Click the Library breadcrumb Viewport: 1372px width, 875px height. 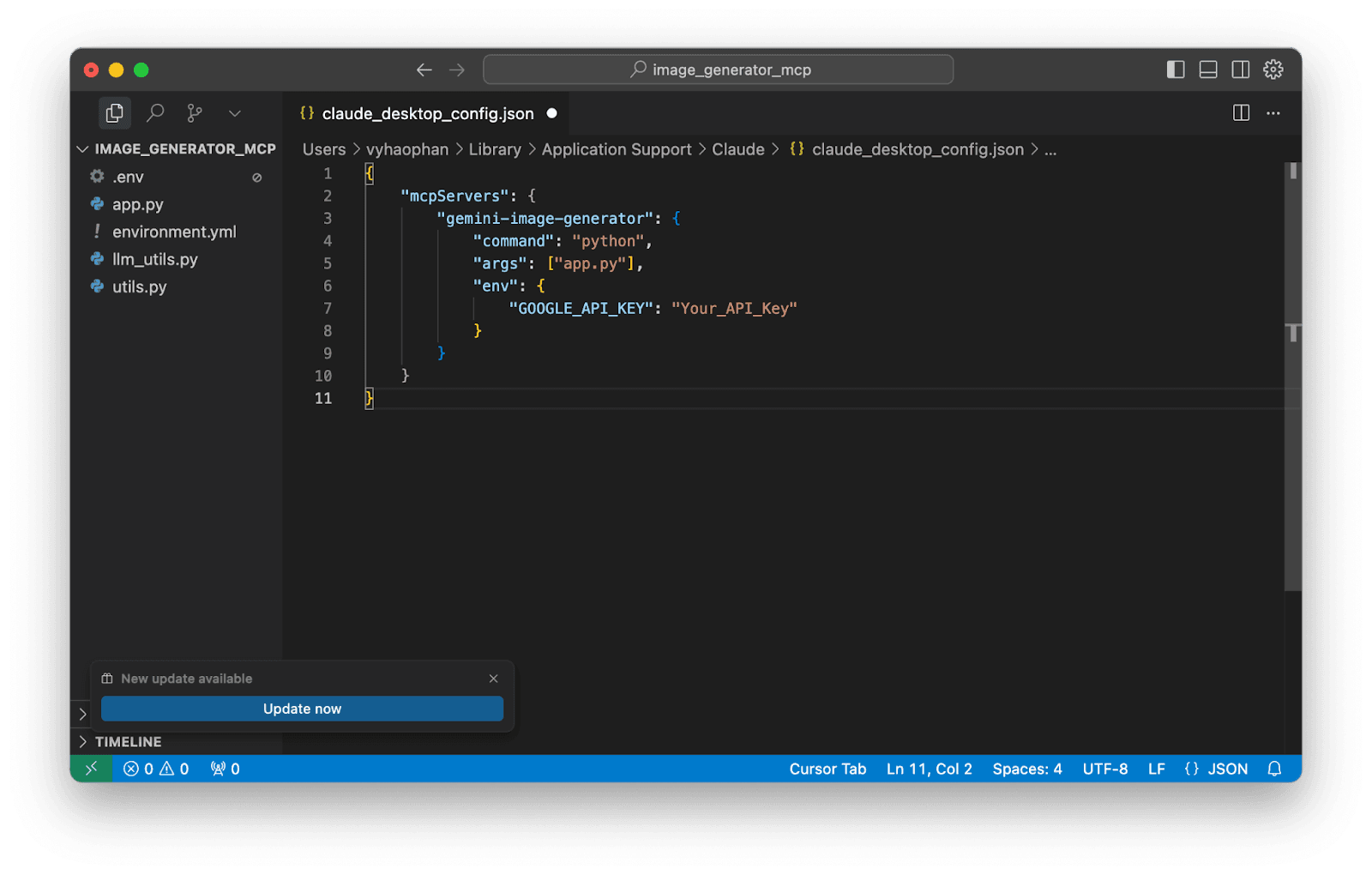[495, 149]
